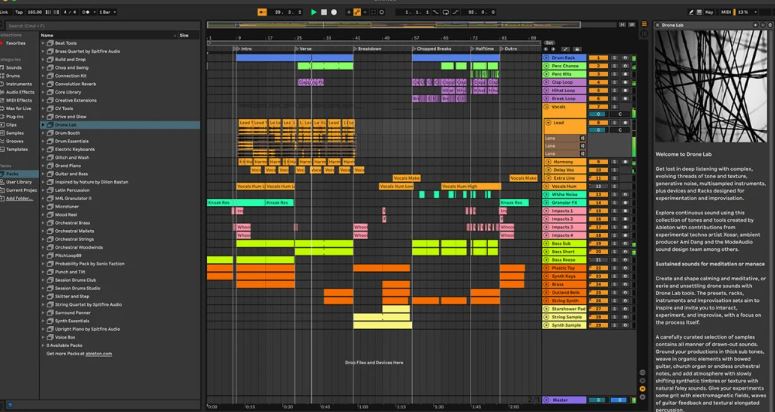775x412 pixels.
Task: Toggle the orange Automation Arm button
Action: (x=357, y=12)
